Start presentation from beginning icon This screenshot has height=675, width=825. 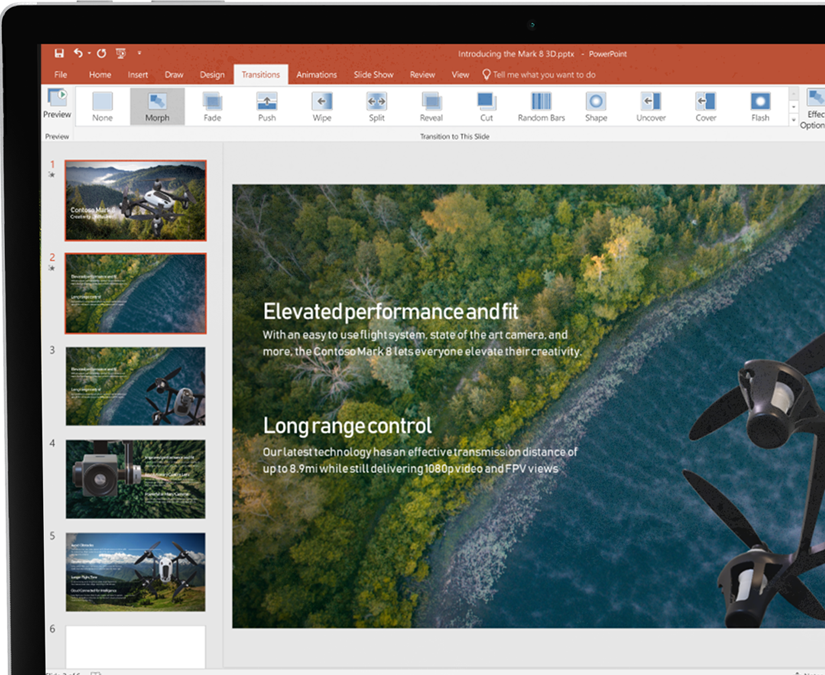[121, 53]
